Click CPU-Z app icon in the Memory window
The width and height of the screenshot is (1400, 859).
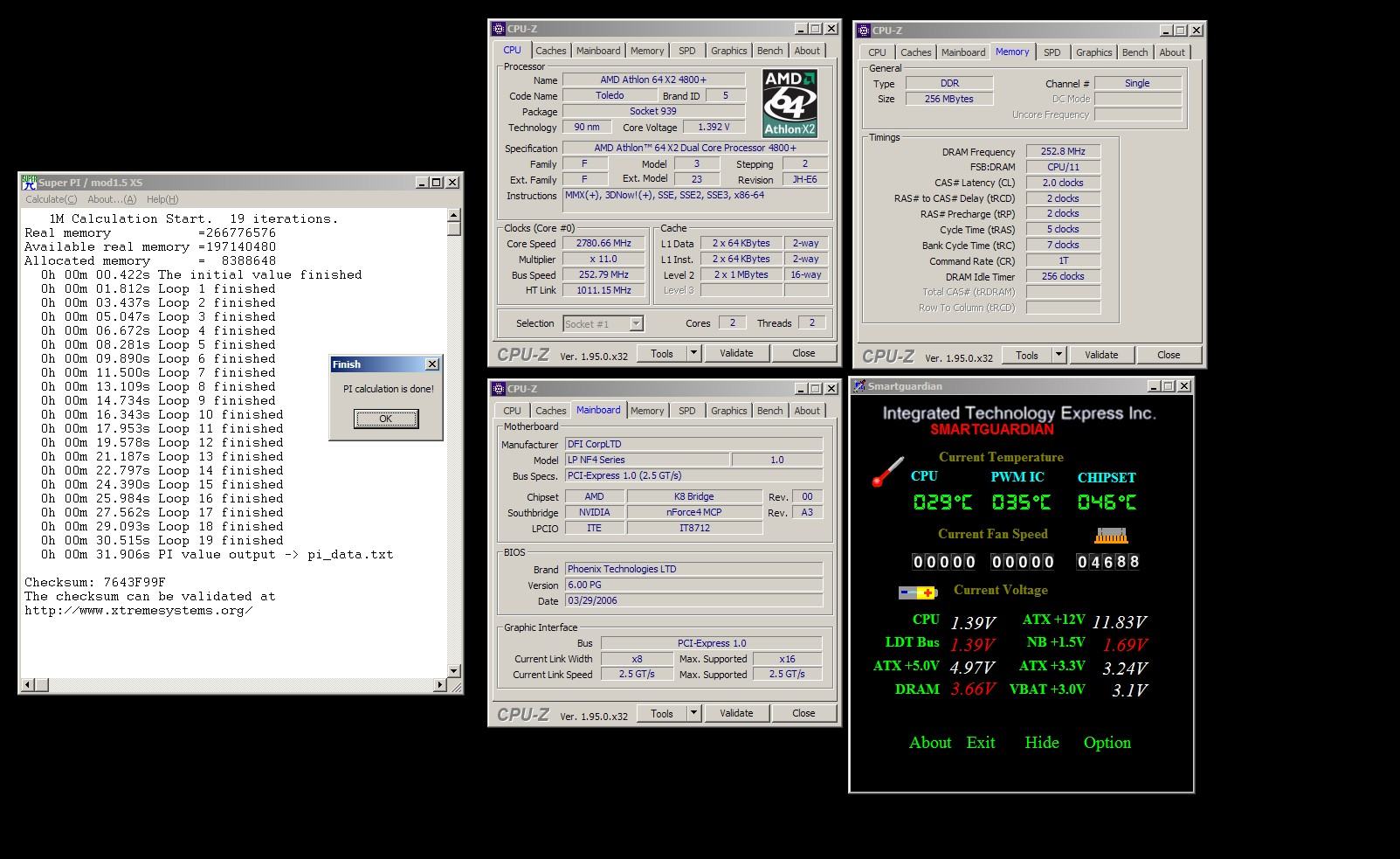coord(864,31)
